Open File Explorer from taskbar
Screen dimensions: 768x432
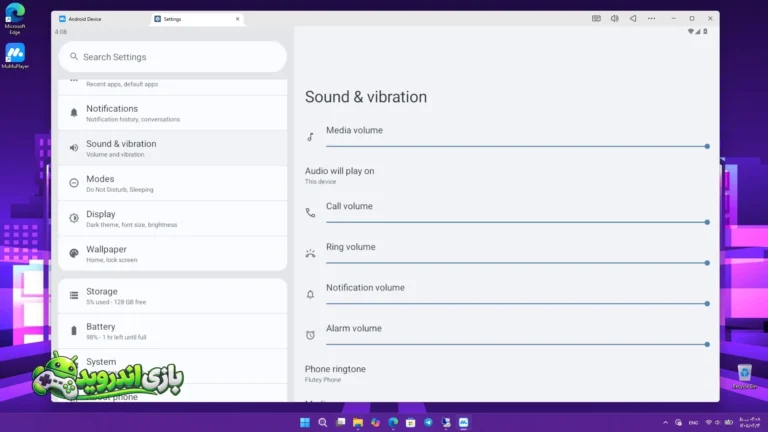(358, 422)
